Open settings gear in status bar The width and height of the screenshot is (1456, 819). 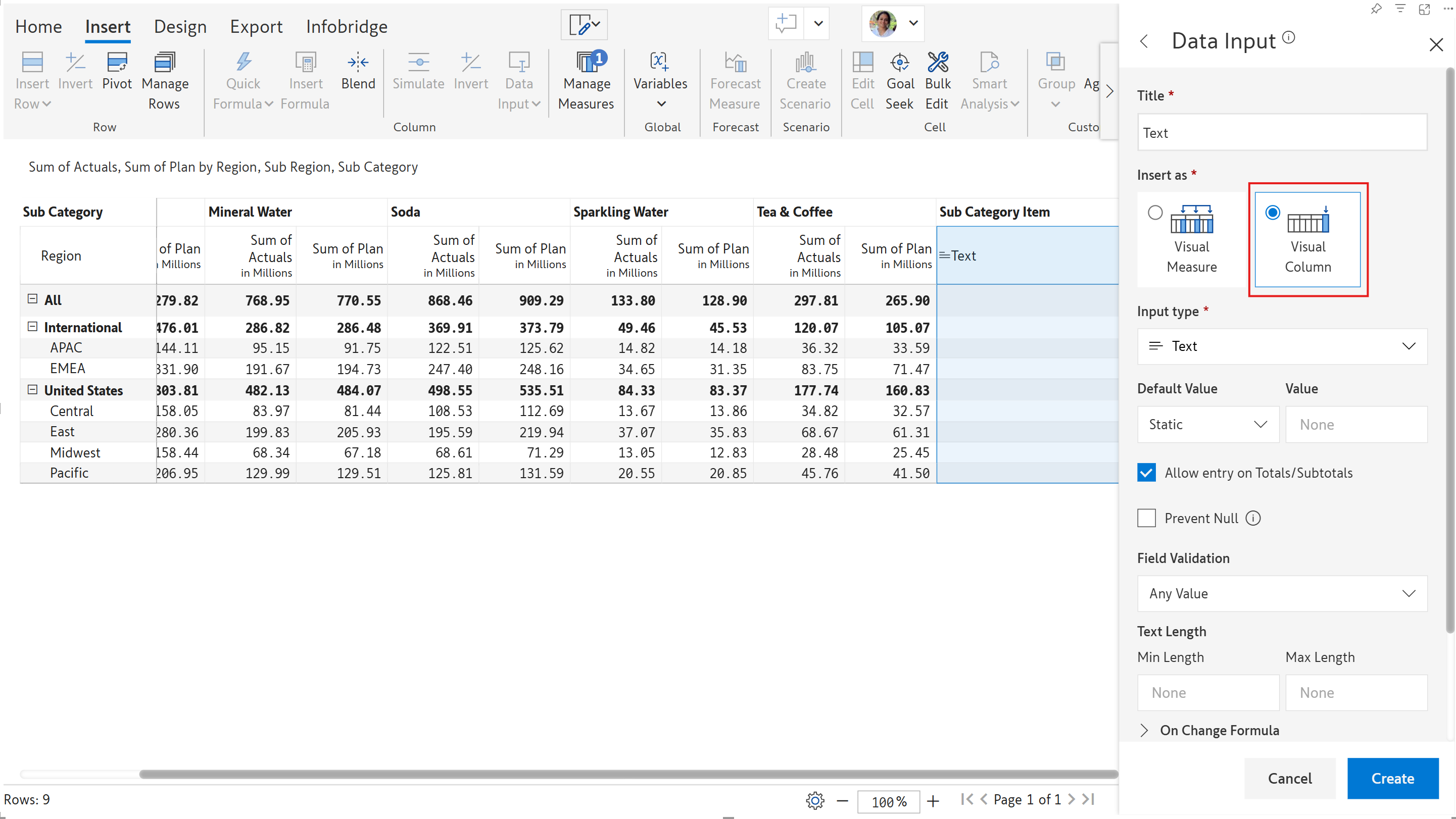[x=814, y=800]
